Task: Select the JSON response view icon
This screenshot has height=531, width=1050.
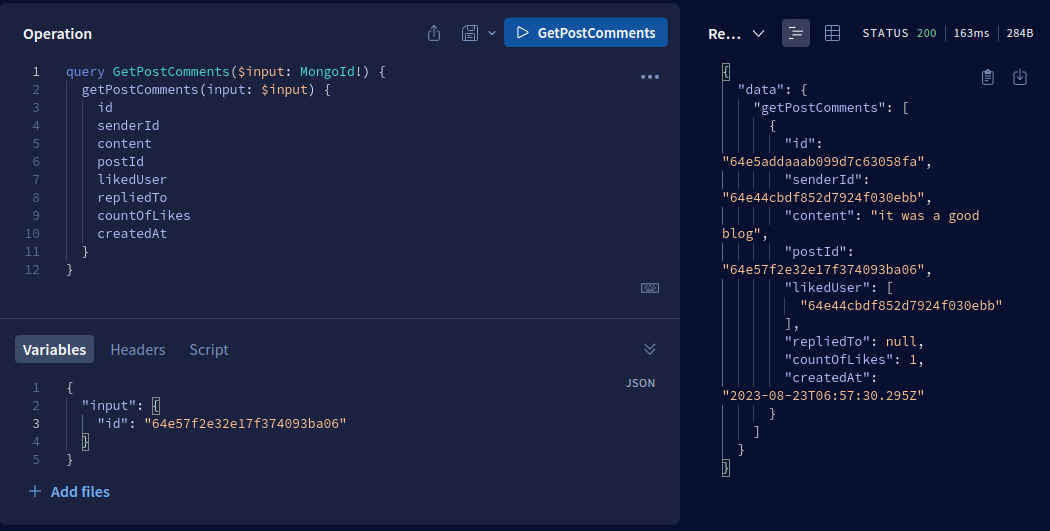Action: [796, 33]
